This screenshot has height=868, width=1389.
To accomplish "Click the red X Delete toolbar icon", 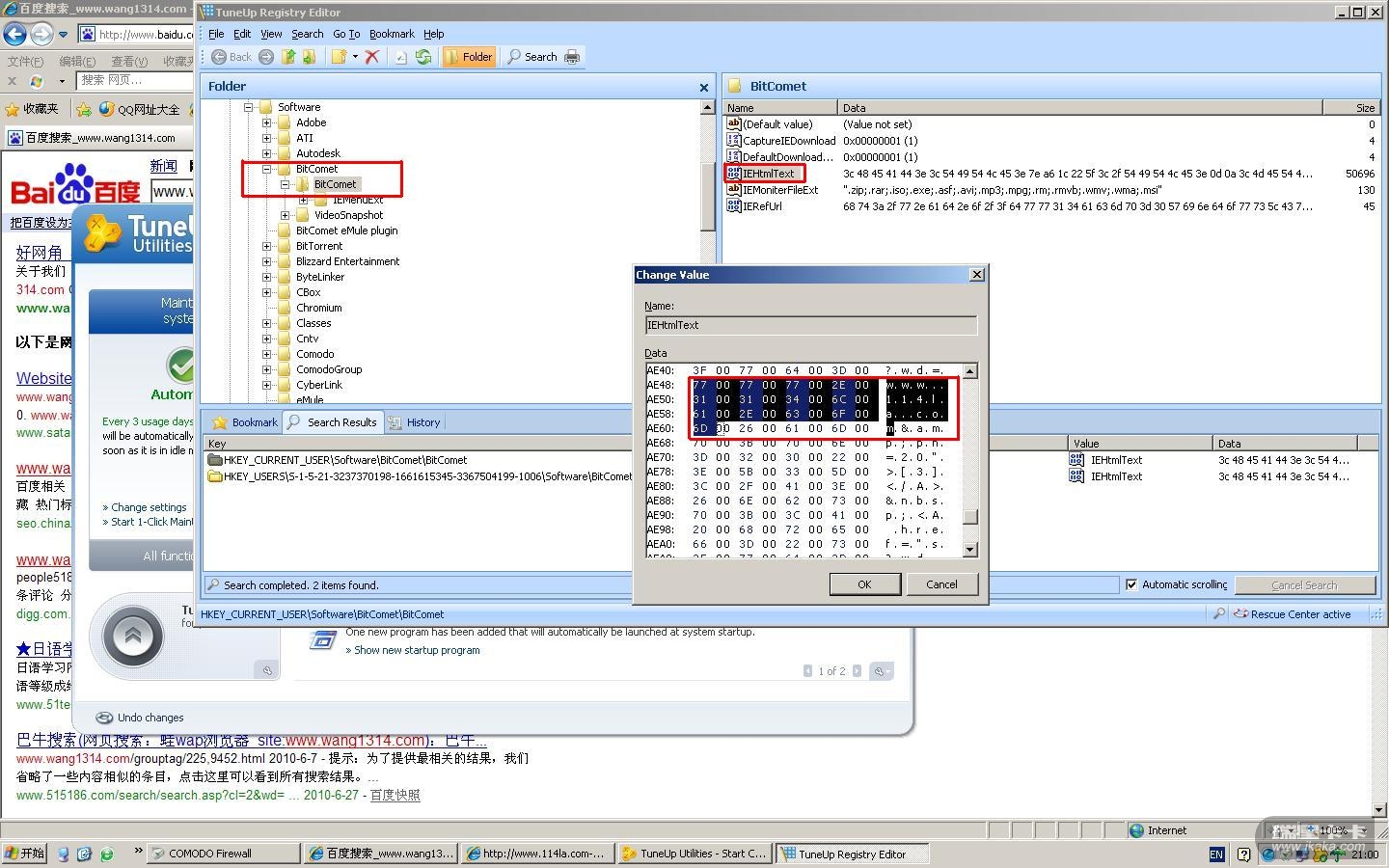I will pos(371,57).
